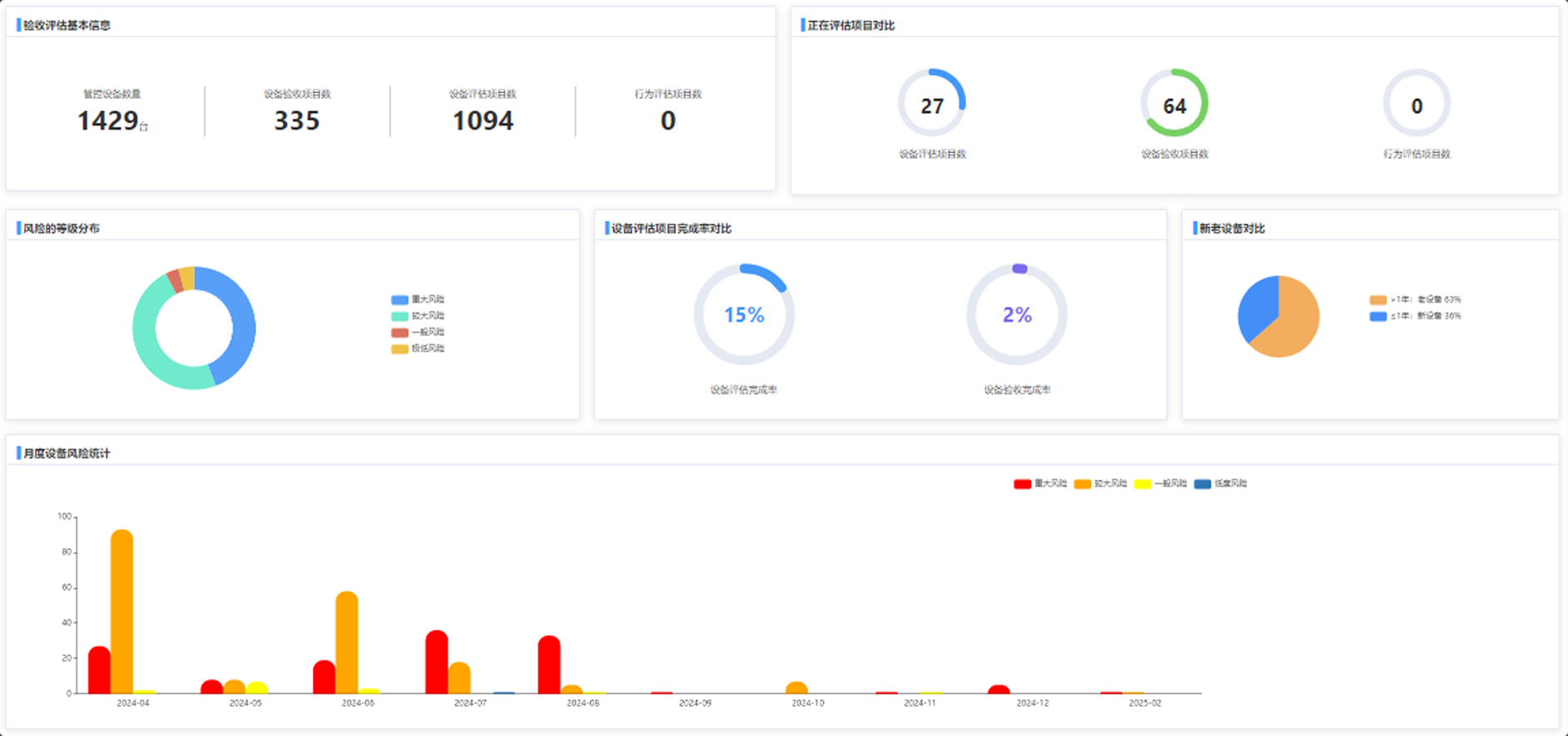Click the 15% 设备评估完成率 progress ring
The height and width of the screenshot is (736, 1568).
[744, 314]
